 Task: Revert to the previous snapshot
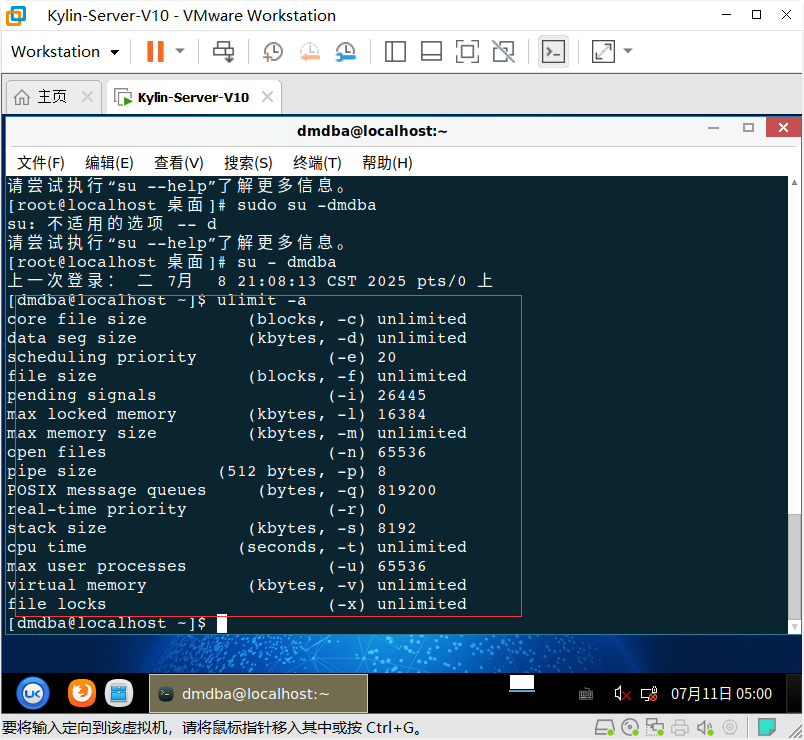pyautogui.click(x=310, y=52)
